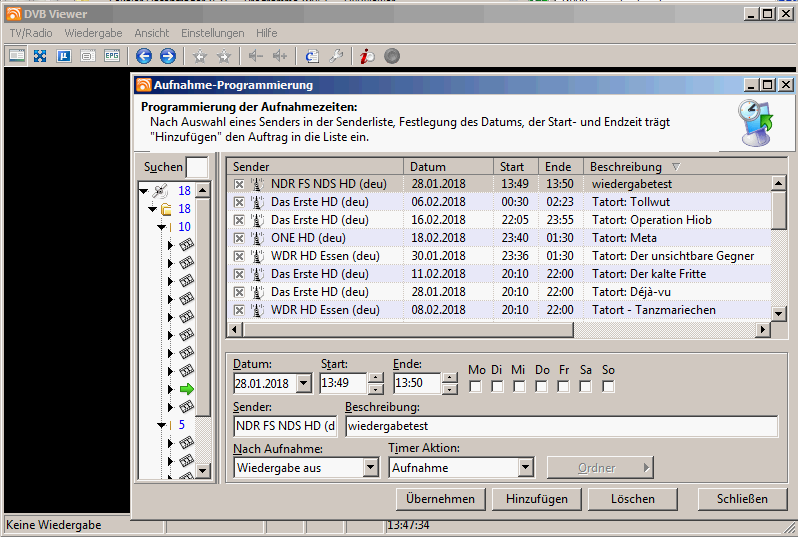Decrease the Ende time with down stepper

(x=450, y=389)
